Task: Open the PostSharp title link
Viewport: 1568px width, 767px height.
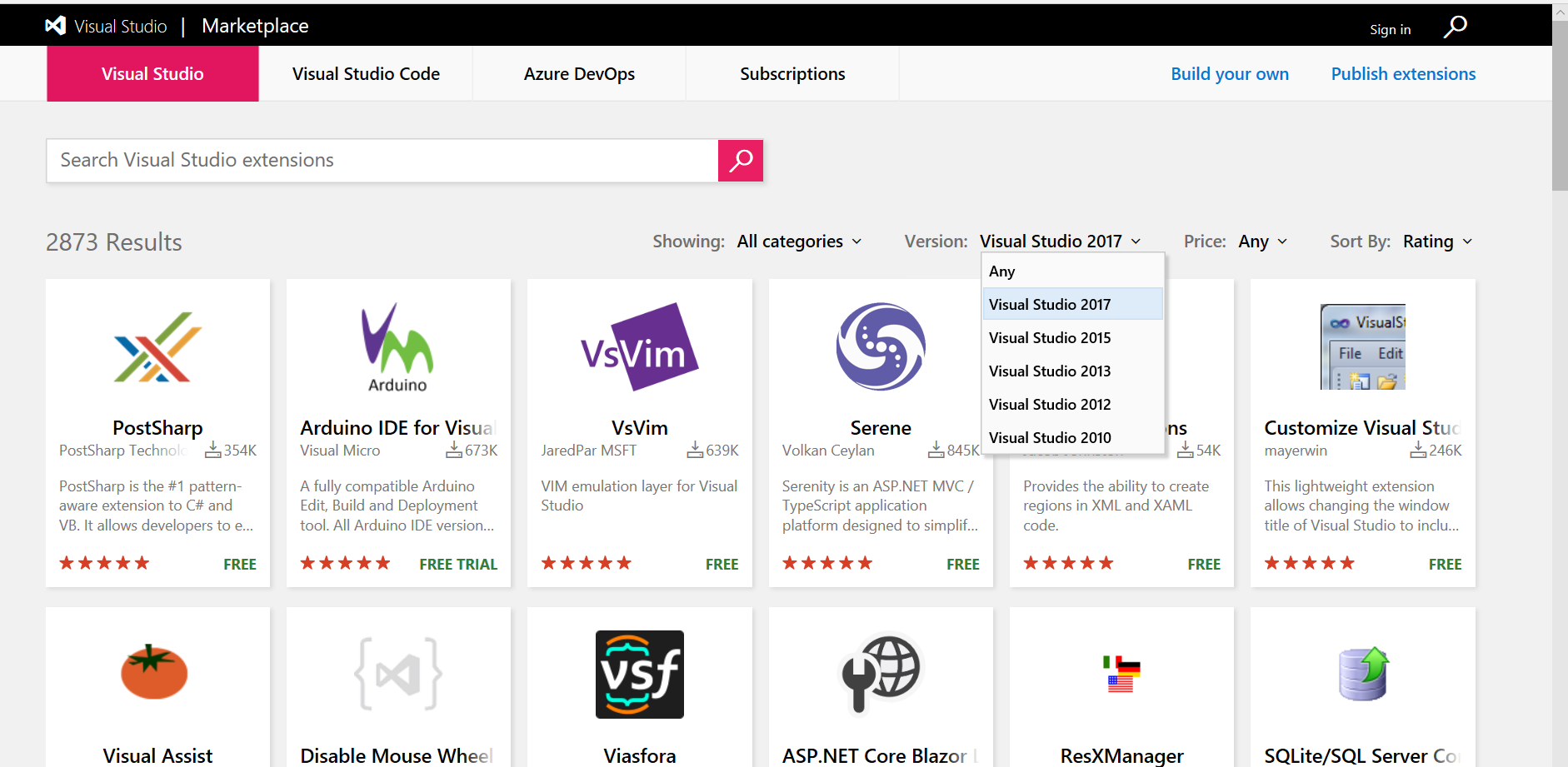Action: (x=157, y=427)
